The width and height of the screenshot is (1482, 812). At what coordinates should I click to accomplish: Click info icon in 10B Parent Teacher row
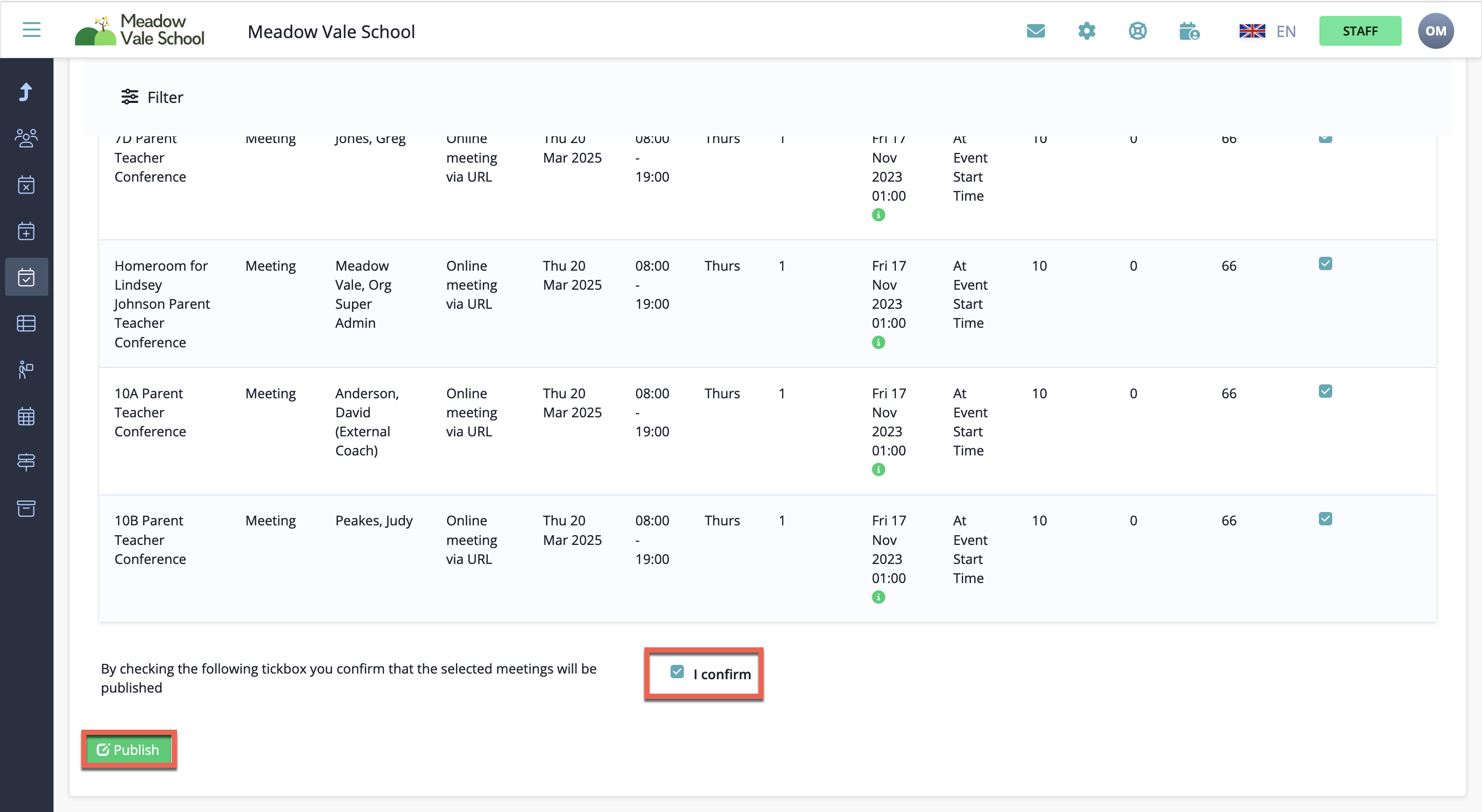pos(878,597)
